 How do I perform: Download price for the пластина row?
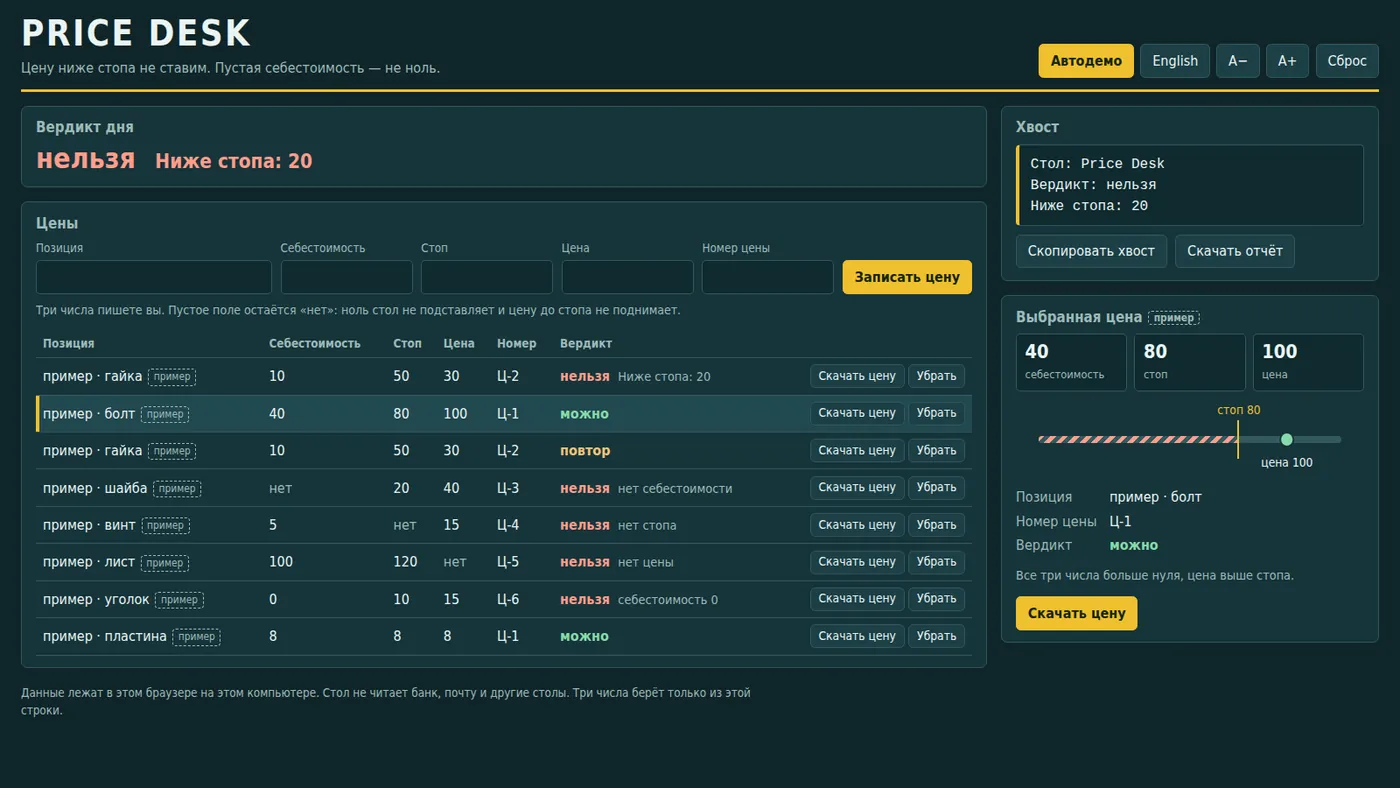[x=857, y=635]
